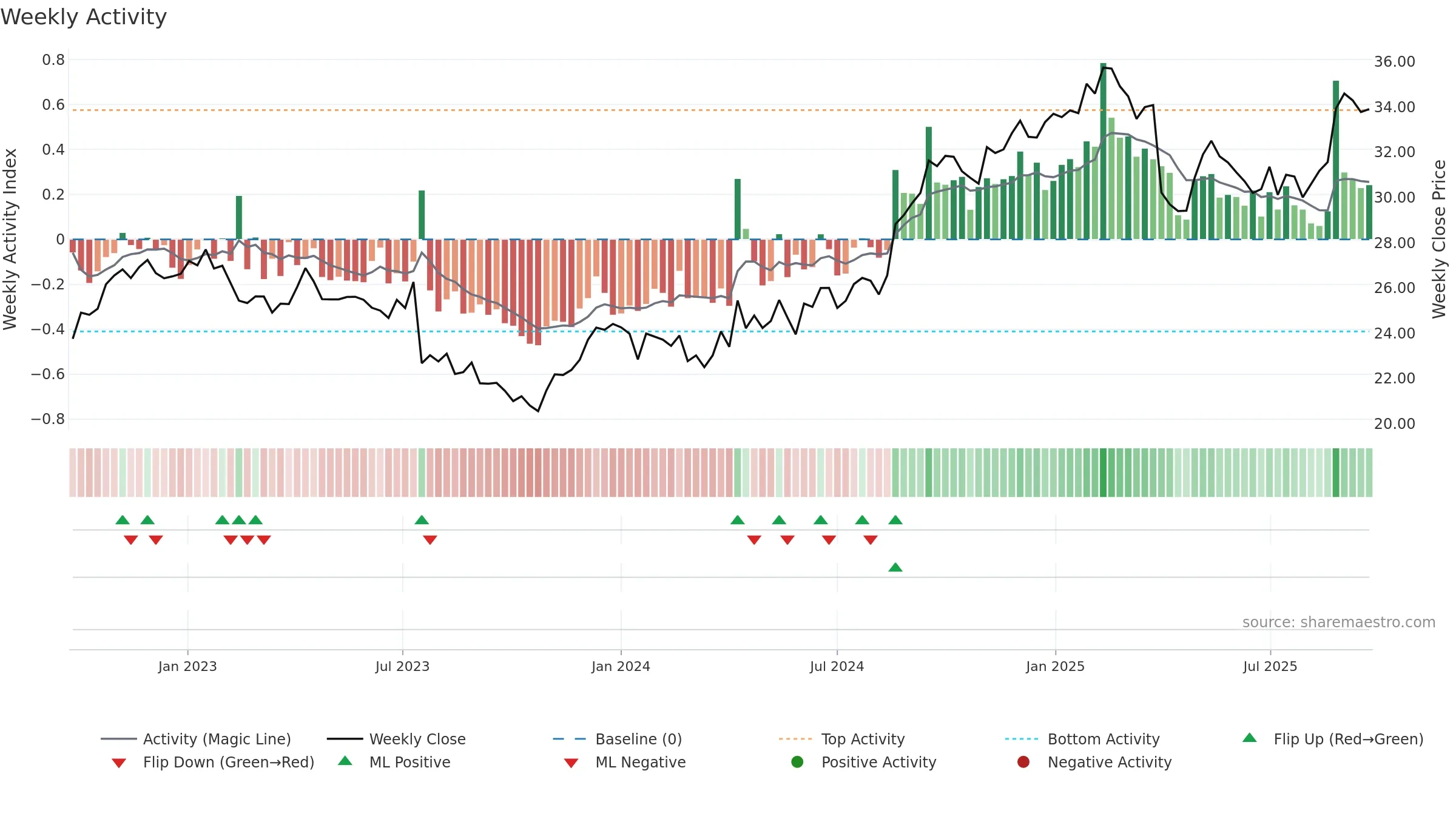
Task: Click the 36.00 price axis value
Action: click(x=1395, y=61)
